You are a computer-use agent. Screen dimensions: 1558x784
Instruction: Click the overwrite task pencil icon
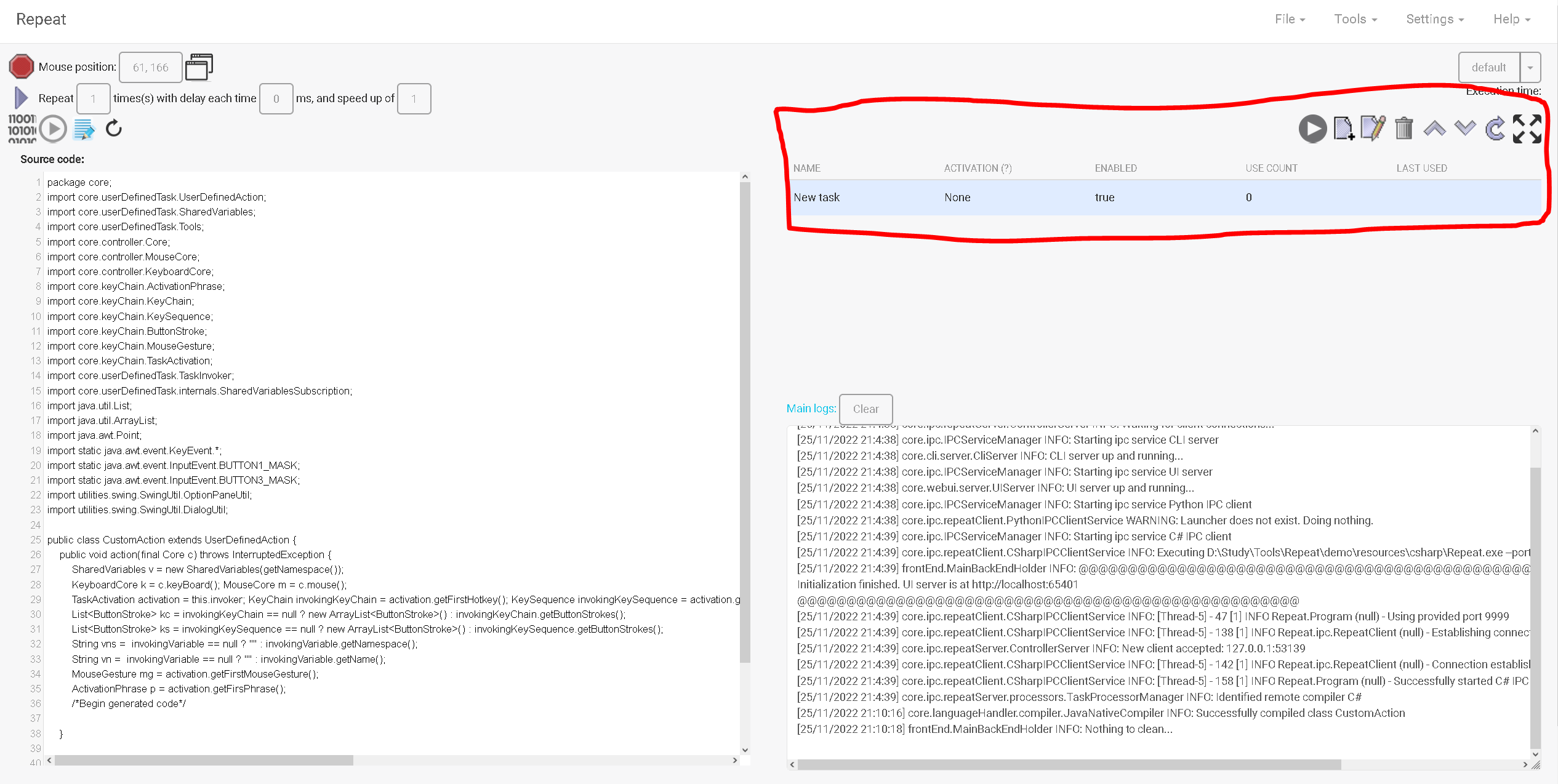pyautogui.click(x=1373, y=129)
